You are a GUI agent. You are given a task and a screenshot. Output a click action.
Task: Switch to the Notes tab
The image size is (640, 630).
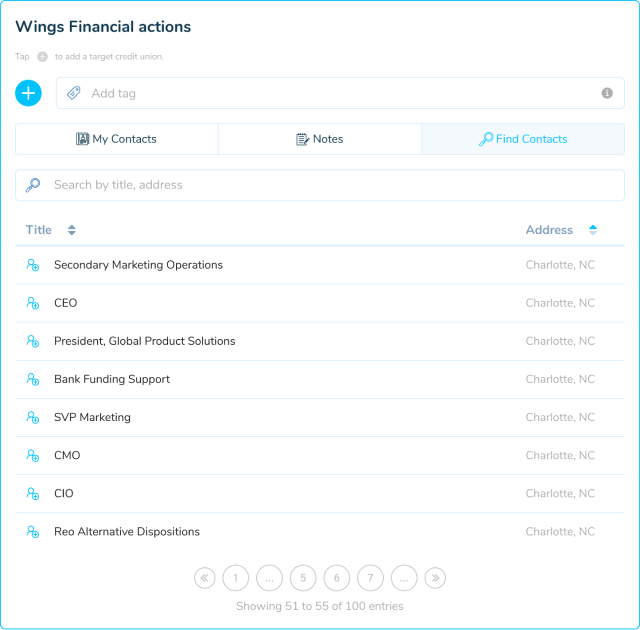point(320,139)
